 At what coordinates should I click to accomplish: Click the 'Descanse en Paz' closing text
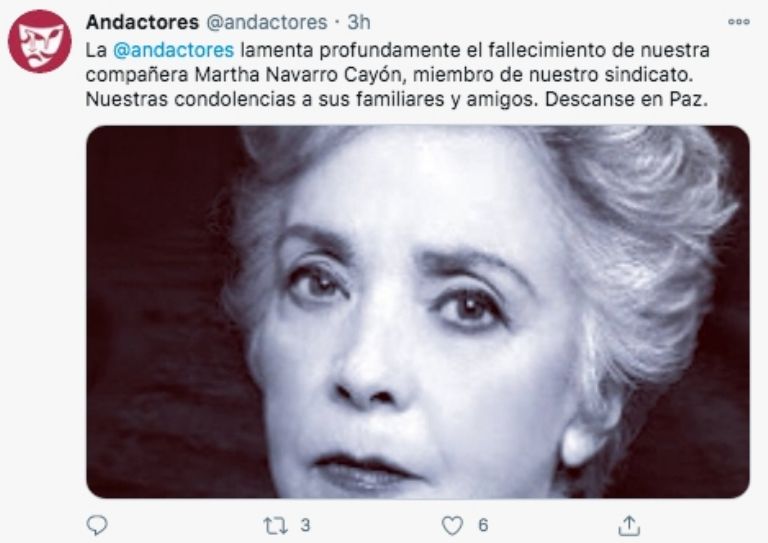click(x=626, y=99)
